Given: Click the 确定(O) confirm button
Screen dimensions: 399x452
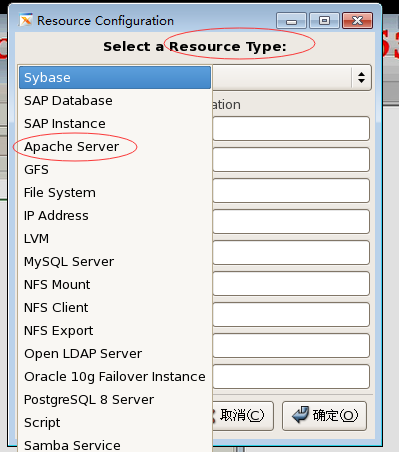Looking at the screenshot, I should [324, 416].
